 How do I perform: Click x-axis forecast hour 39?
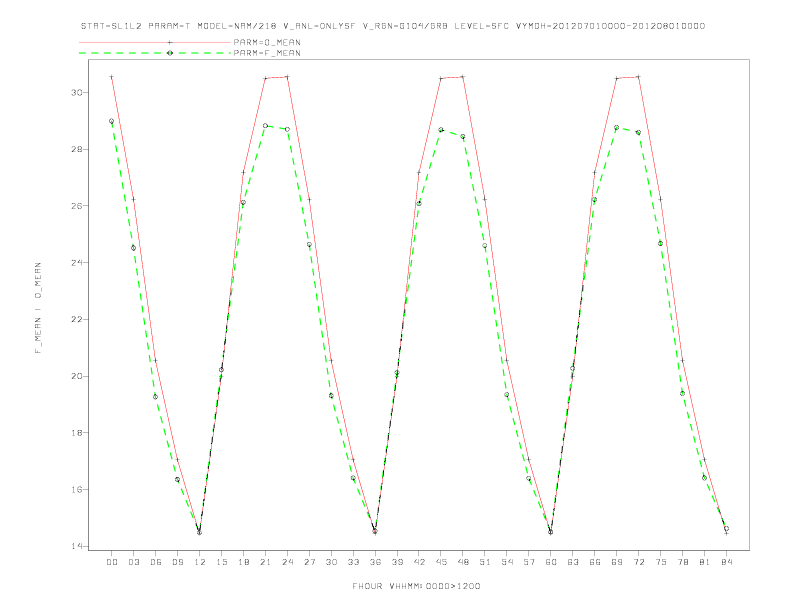(397, 562)
